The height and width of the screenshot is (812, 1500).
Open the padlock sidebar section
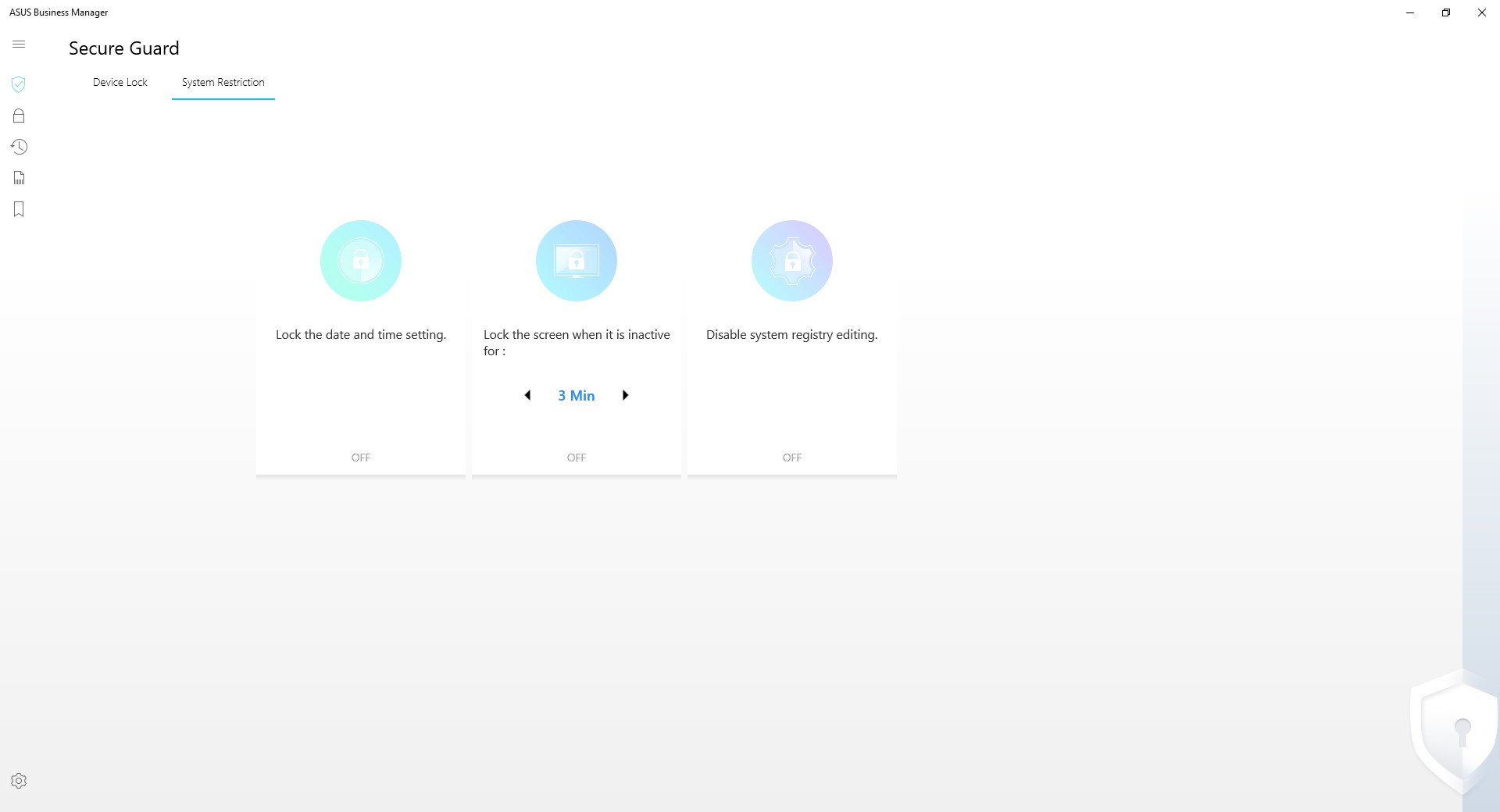coord(19,116)
